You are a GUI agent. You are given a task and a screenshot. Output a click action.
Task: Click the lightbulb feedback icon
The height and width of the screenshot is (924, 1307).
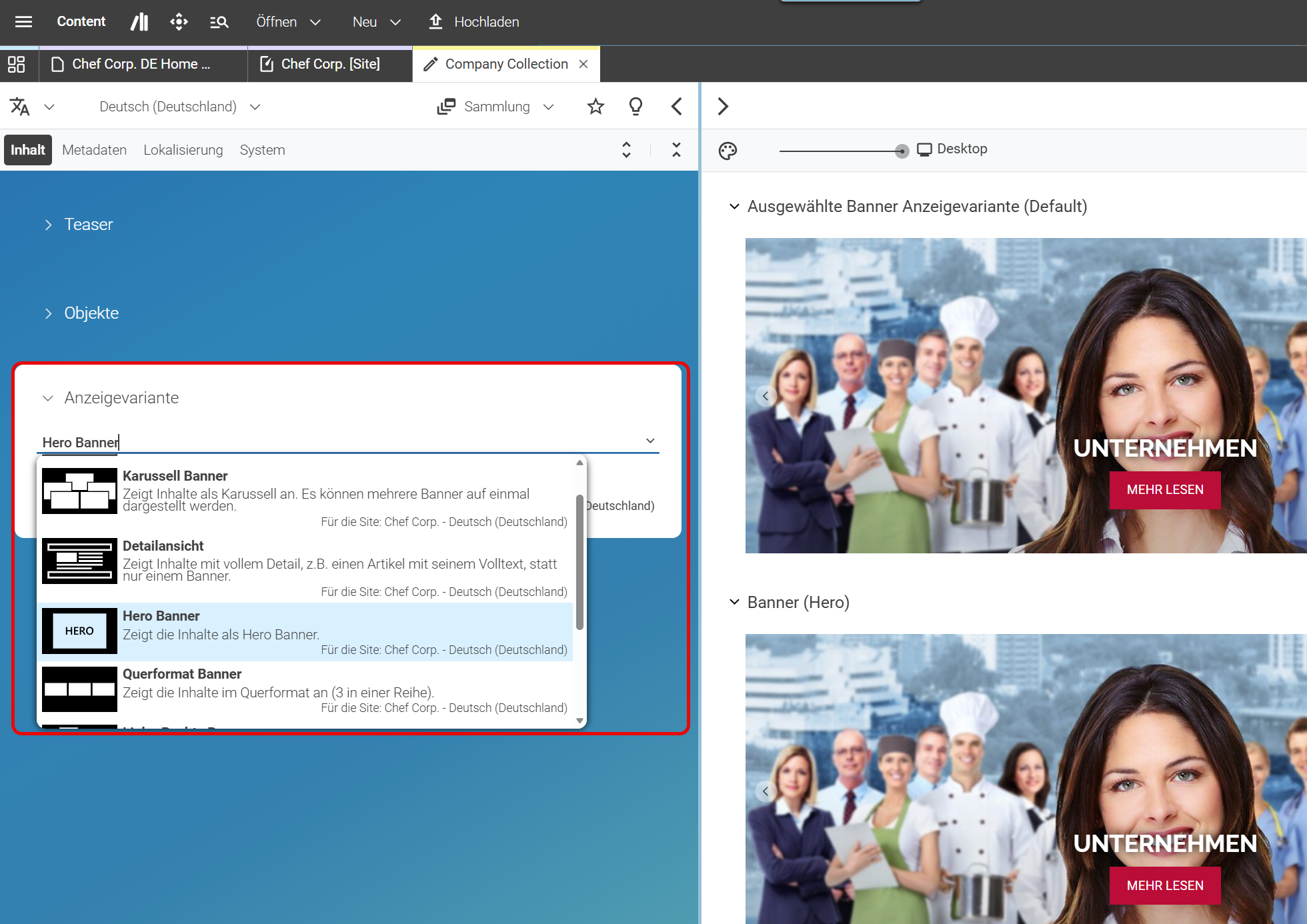pyautogui.click(x=635, y=107)
